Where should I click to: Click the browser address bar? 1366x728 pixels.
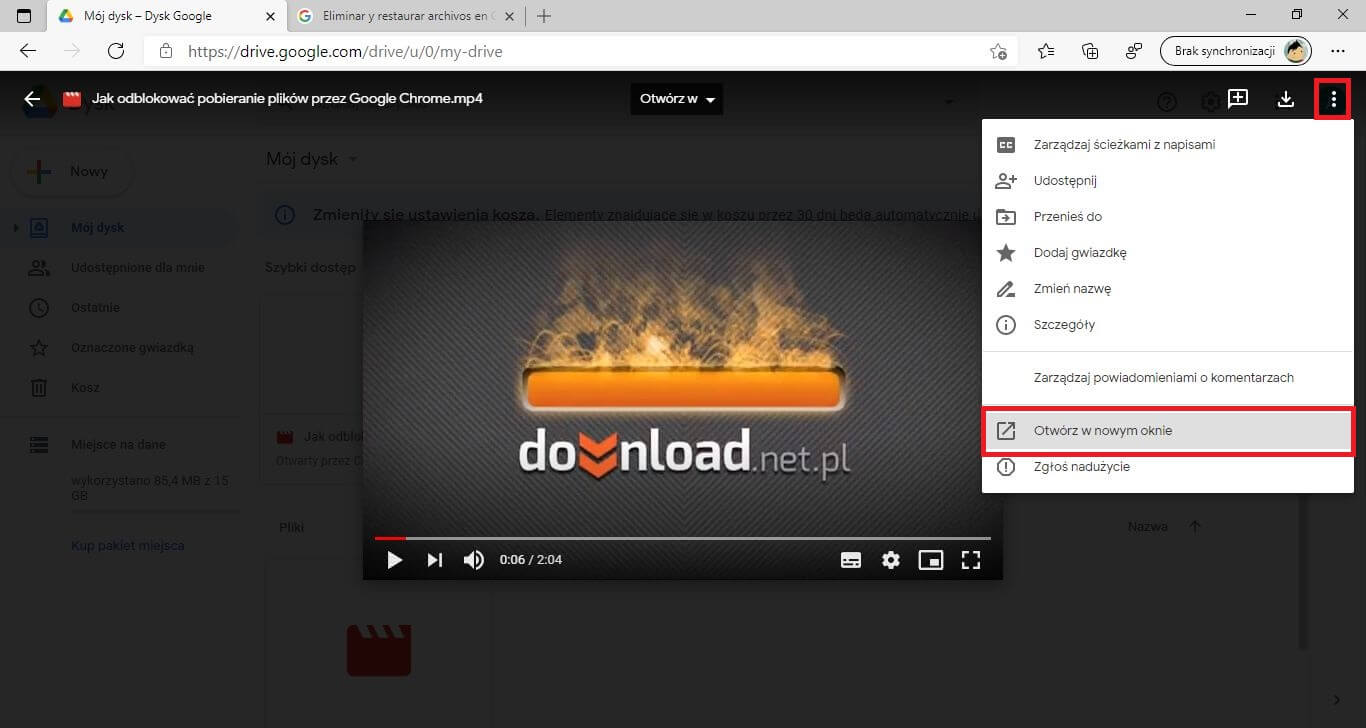pyautogui.click(x=580, y=51)
